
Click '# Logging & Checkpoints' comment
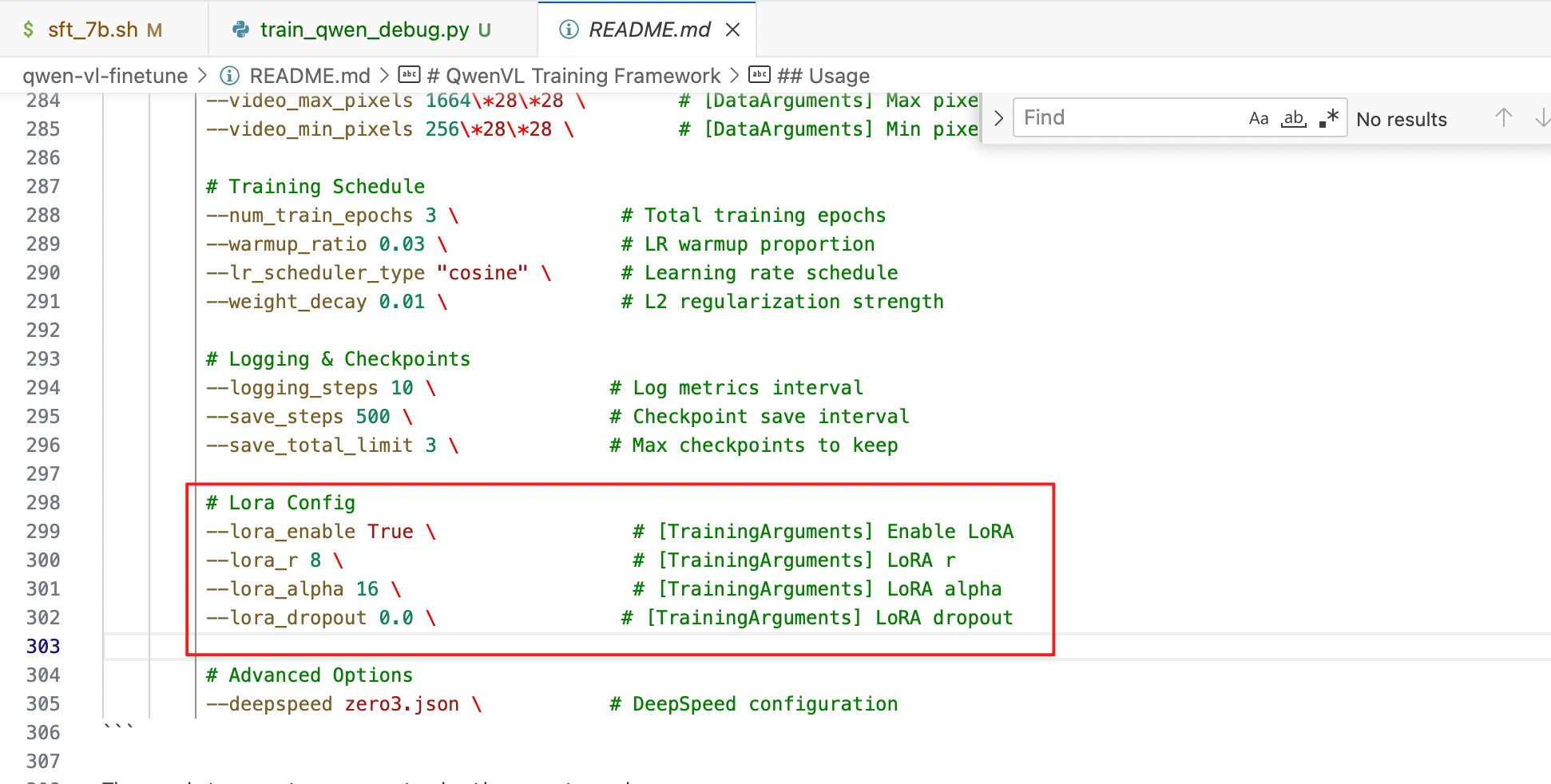point(339,359)
